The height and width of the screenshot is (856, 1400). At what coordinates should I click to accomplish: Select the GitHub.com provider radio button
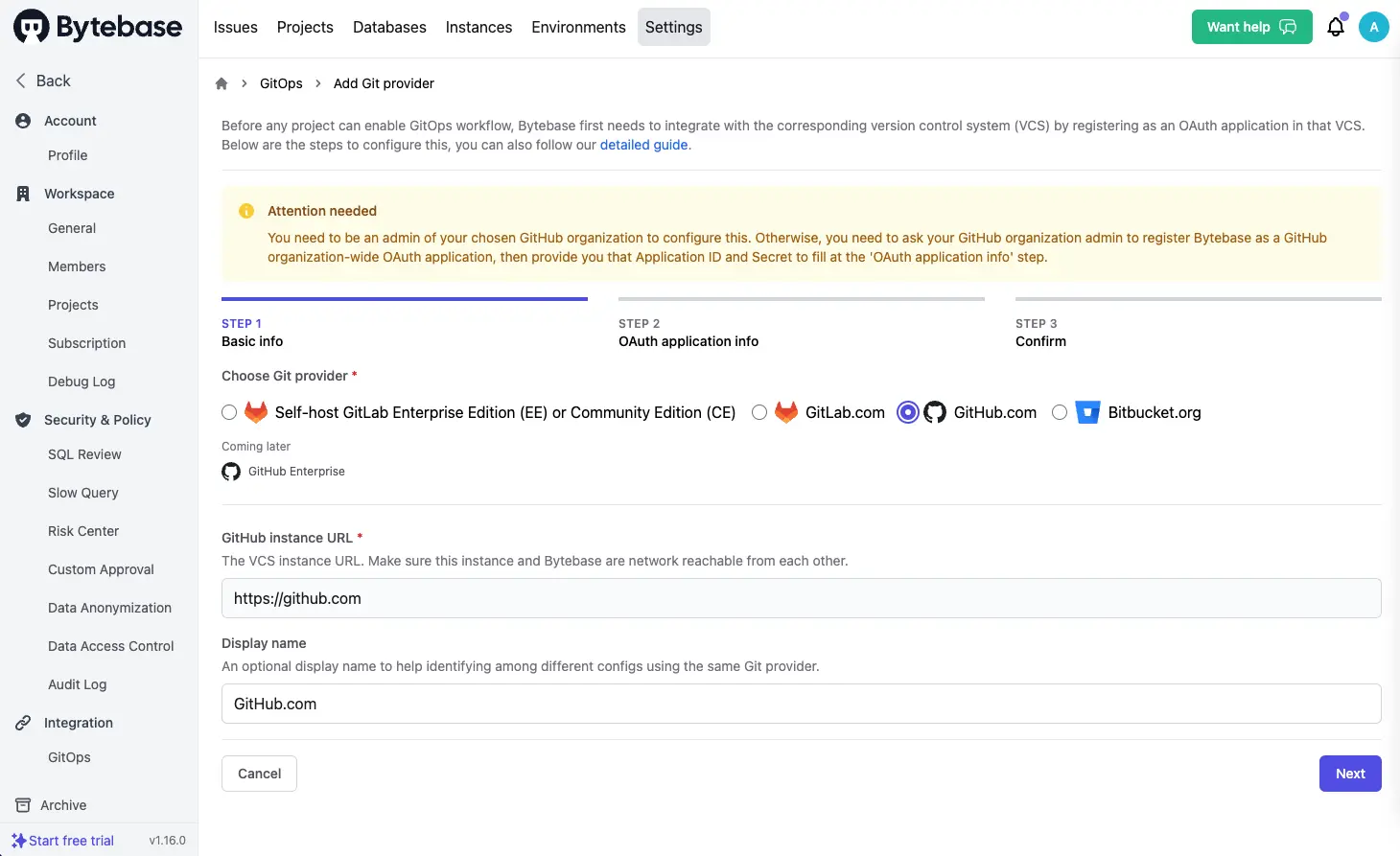pos(907,411)
